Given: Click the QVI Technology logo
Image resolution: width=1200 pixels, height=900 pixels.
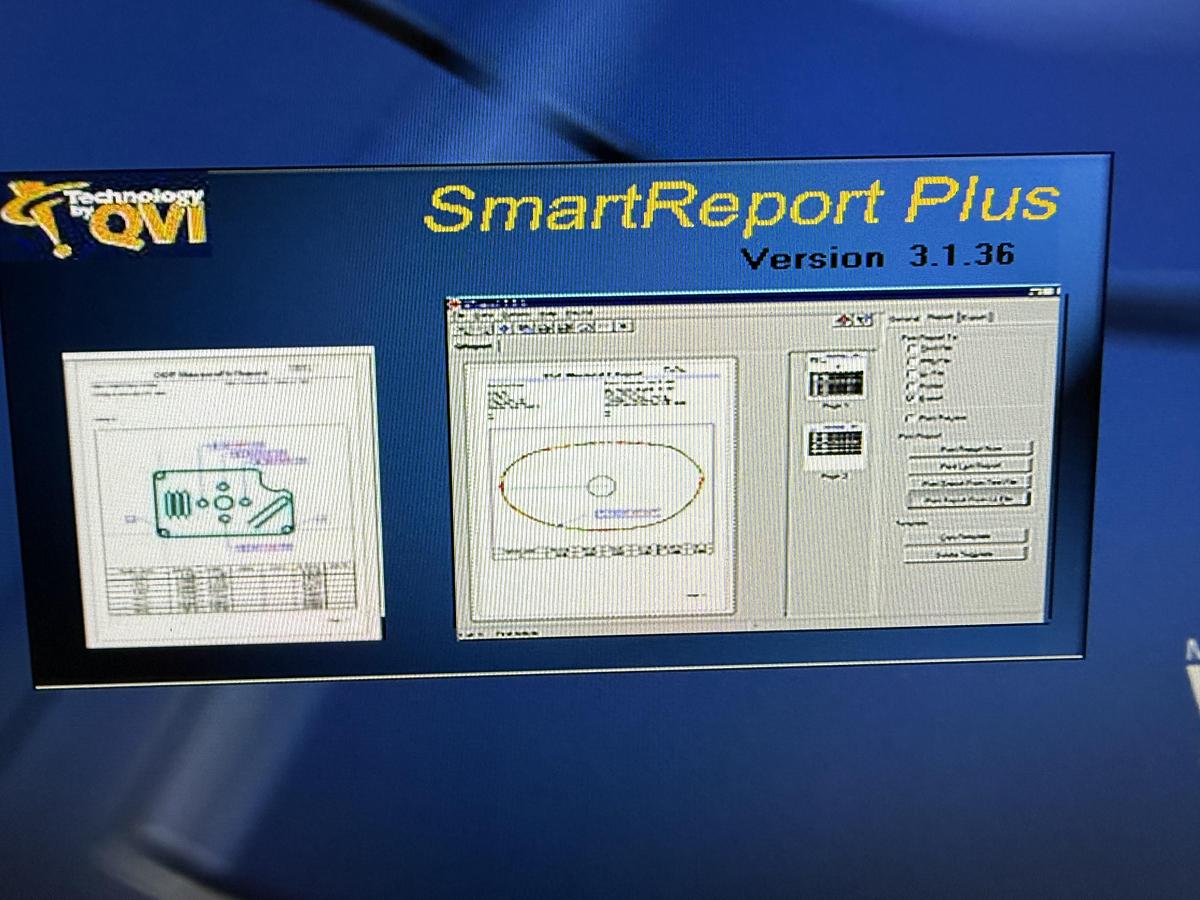Looking at the screenshot, I should [x=110, y=215].
